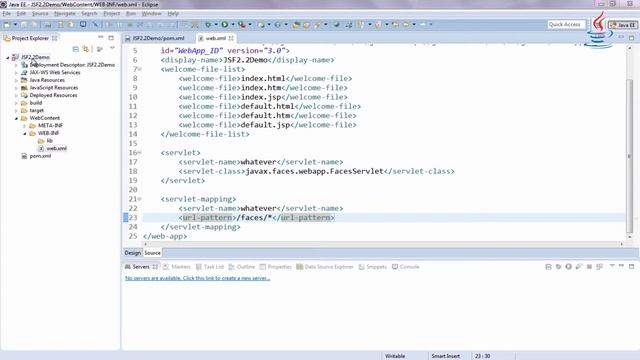Viewport: 640px width, 360px height.
Task: Close the Servers view tab
Action: coord(155,267)
